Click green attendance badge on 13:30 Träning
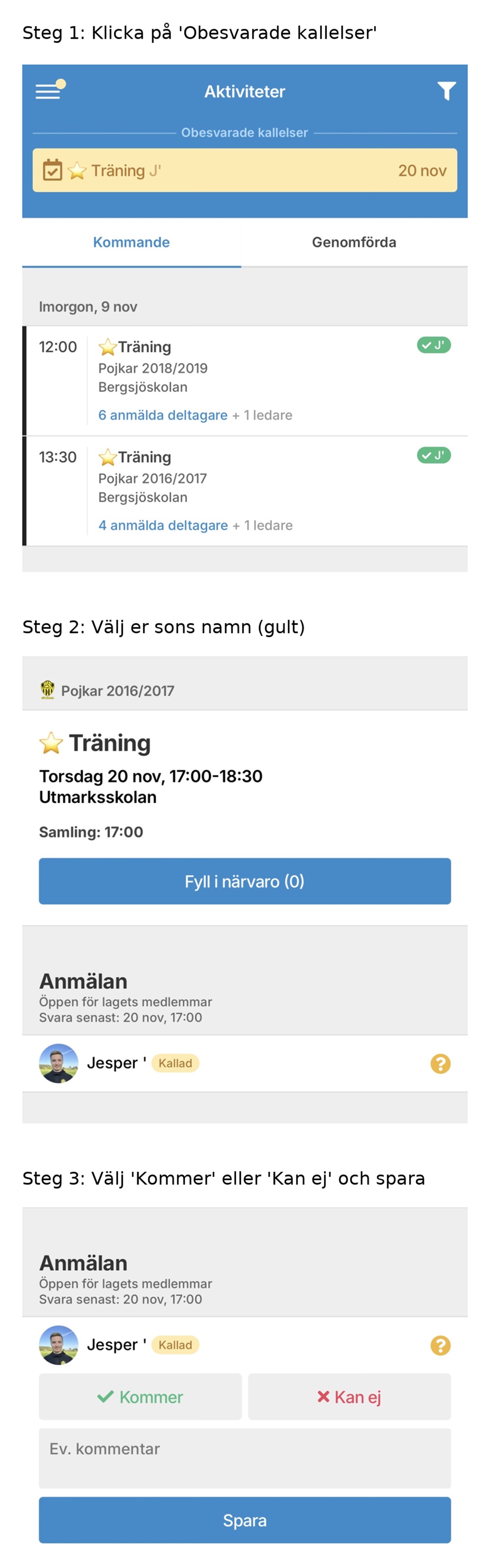 [433, 455]
